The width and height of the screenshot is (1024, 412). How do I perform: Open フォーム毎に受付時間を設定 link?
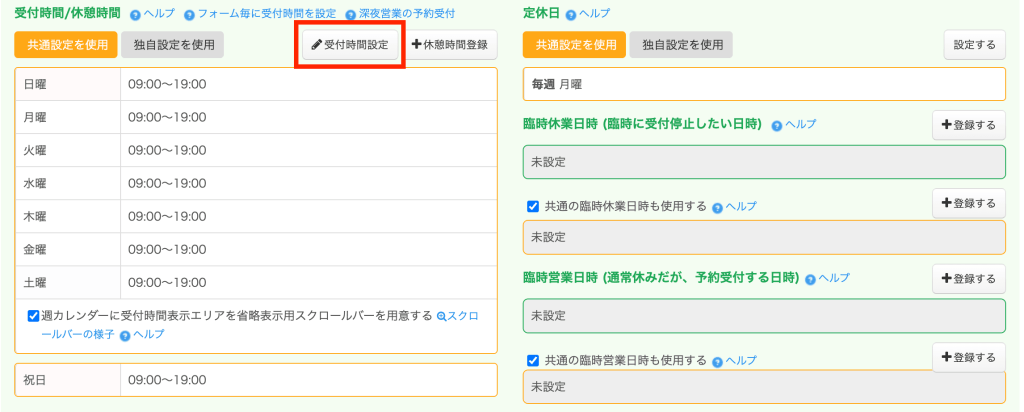coord(258,15)
